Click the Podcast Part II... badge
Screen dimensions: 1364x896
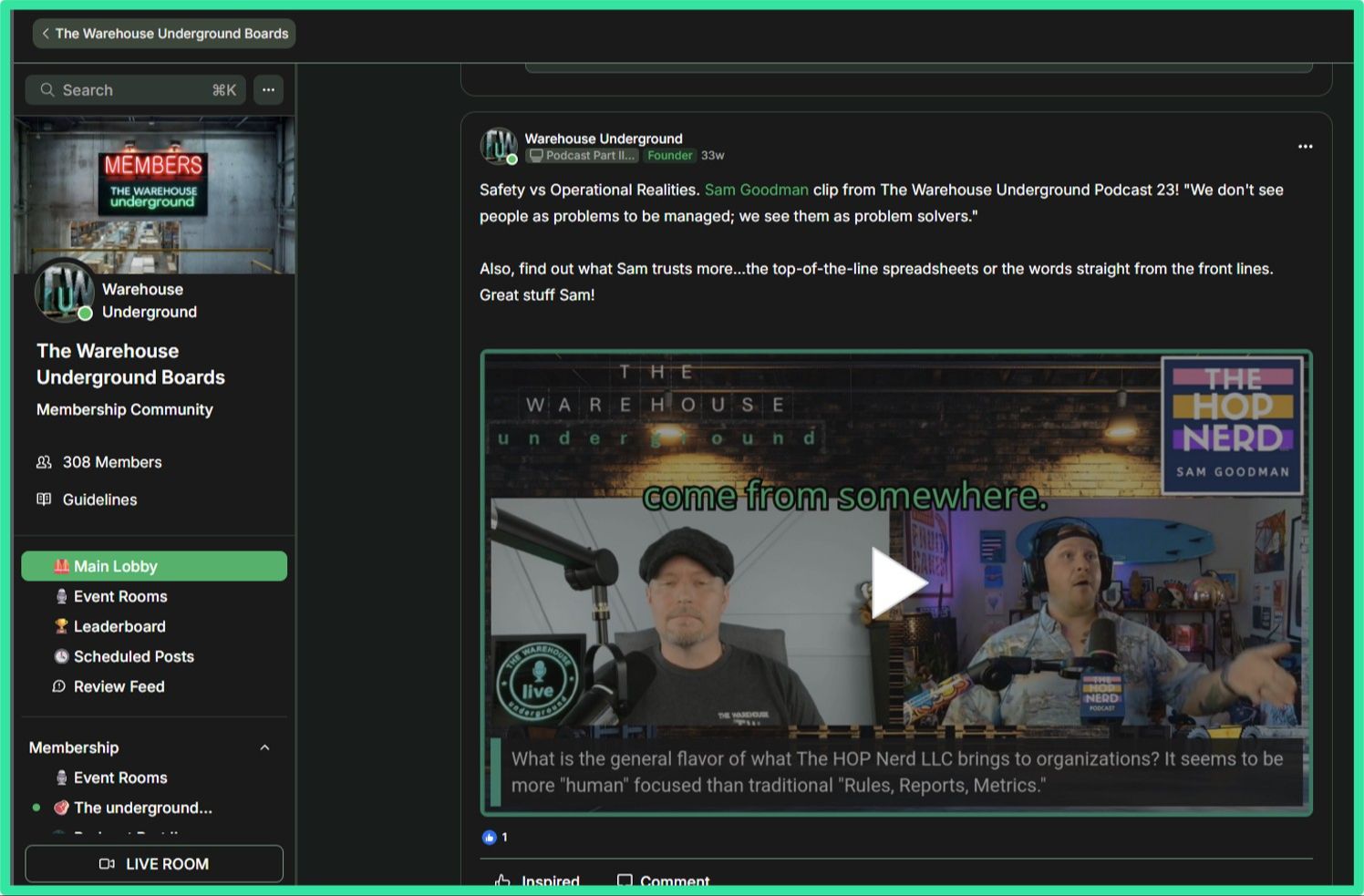coord(582,156)
